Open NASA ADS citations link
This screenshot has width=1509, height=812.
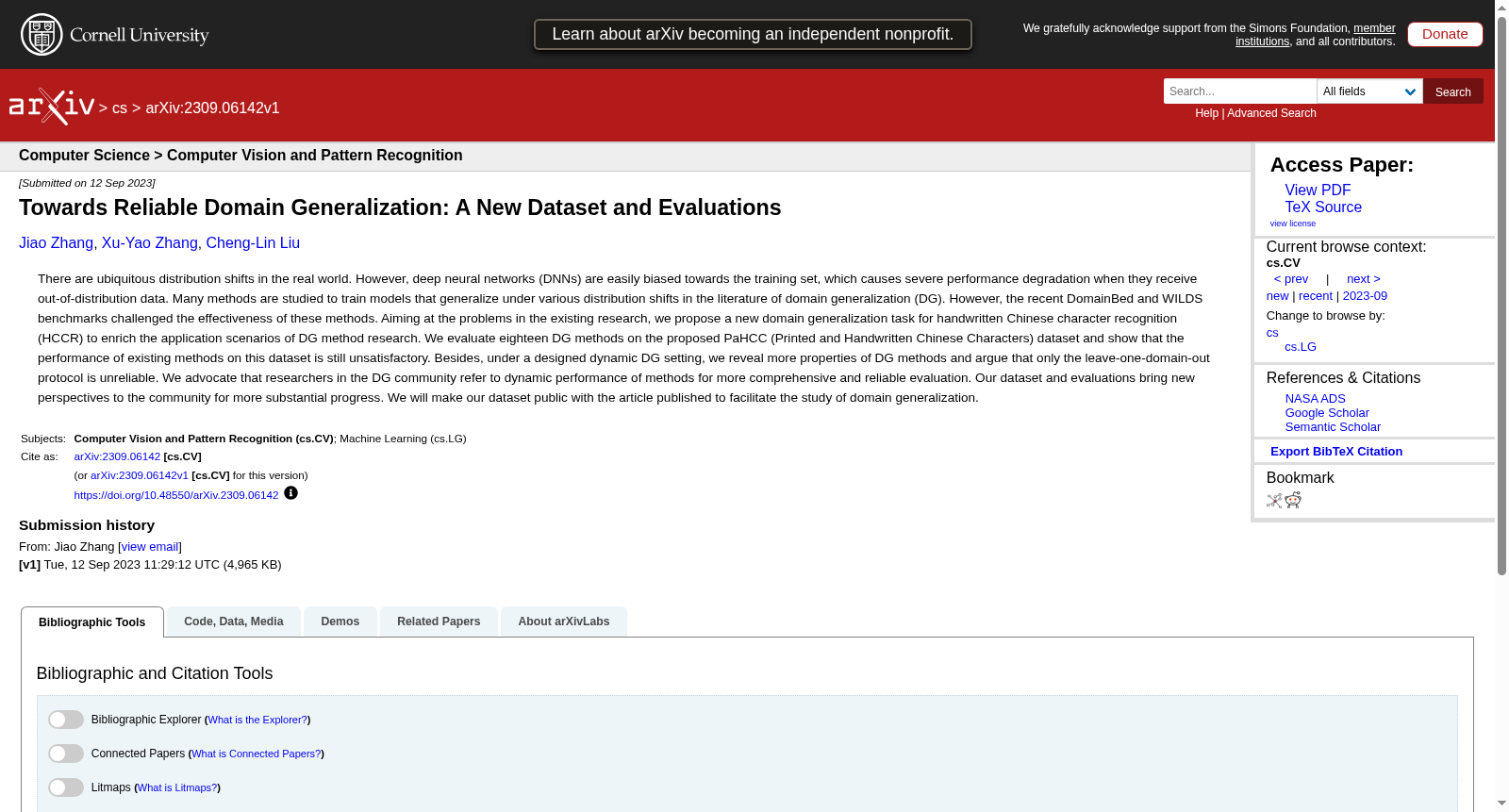(1315, 399)
